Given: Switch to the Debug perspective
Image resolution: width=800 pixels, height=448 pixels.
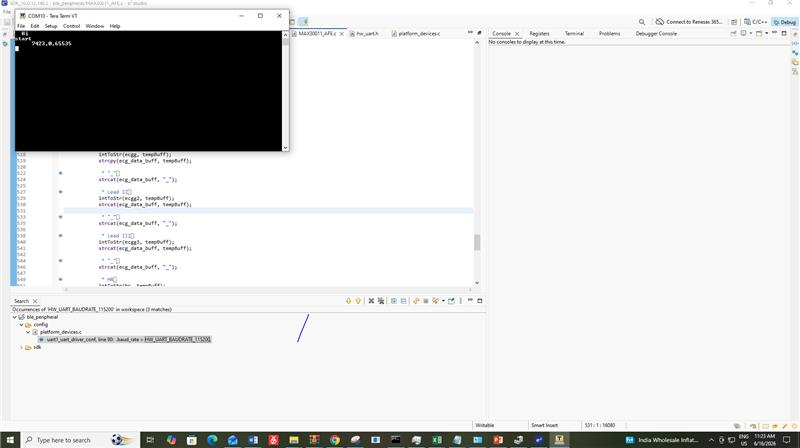Looking at the screenshot, I should [784, 22].
